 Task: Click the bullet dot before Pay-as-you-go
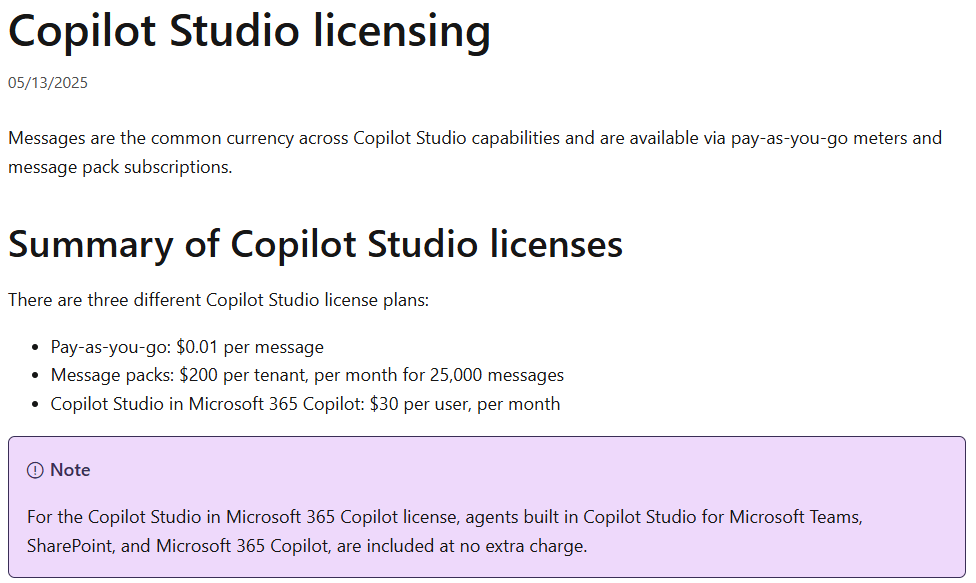(x=36, y=348)
